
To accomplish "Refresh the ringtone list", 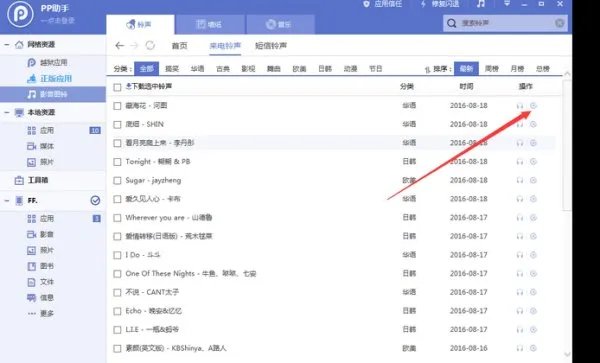I will pos(150,46).
